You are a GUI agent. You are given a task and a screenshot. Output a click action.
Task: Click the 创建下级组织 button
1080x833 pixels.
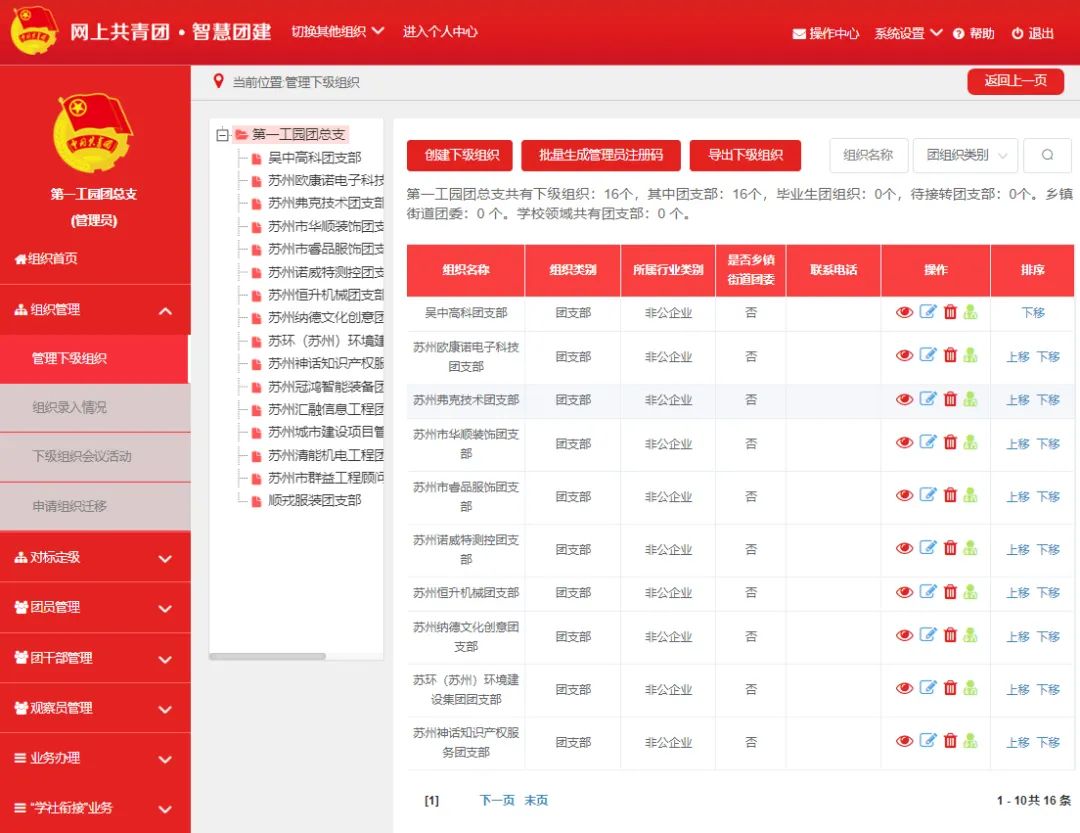[x=460, y=155]
